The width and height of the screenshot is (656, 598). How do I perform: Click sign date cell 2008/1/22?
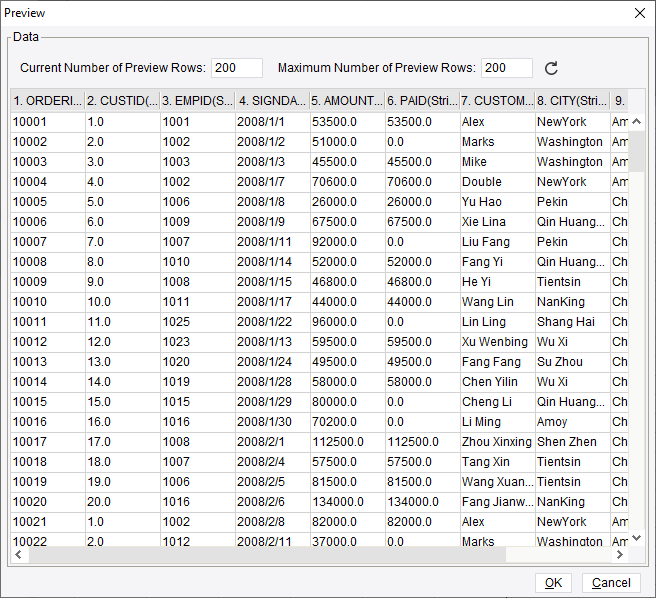pyautogui.click(x=272, y=322)
